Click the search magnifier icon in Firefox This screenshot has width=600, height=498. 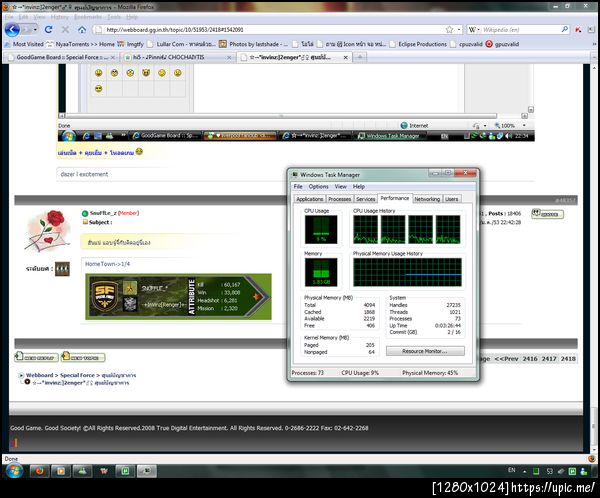pyautogui.click(x=564, y=29)
